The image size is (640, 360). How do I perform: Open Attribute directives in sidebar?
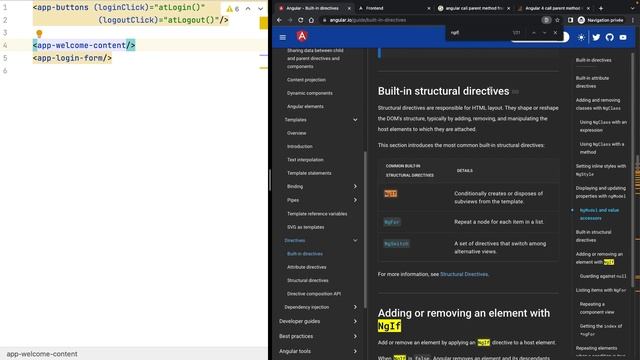(307, 267)
